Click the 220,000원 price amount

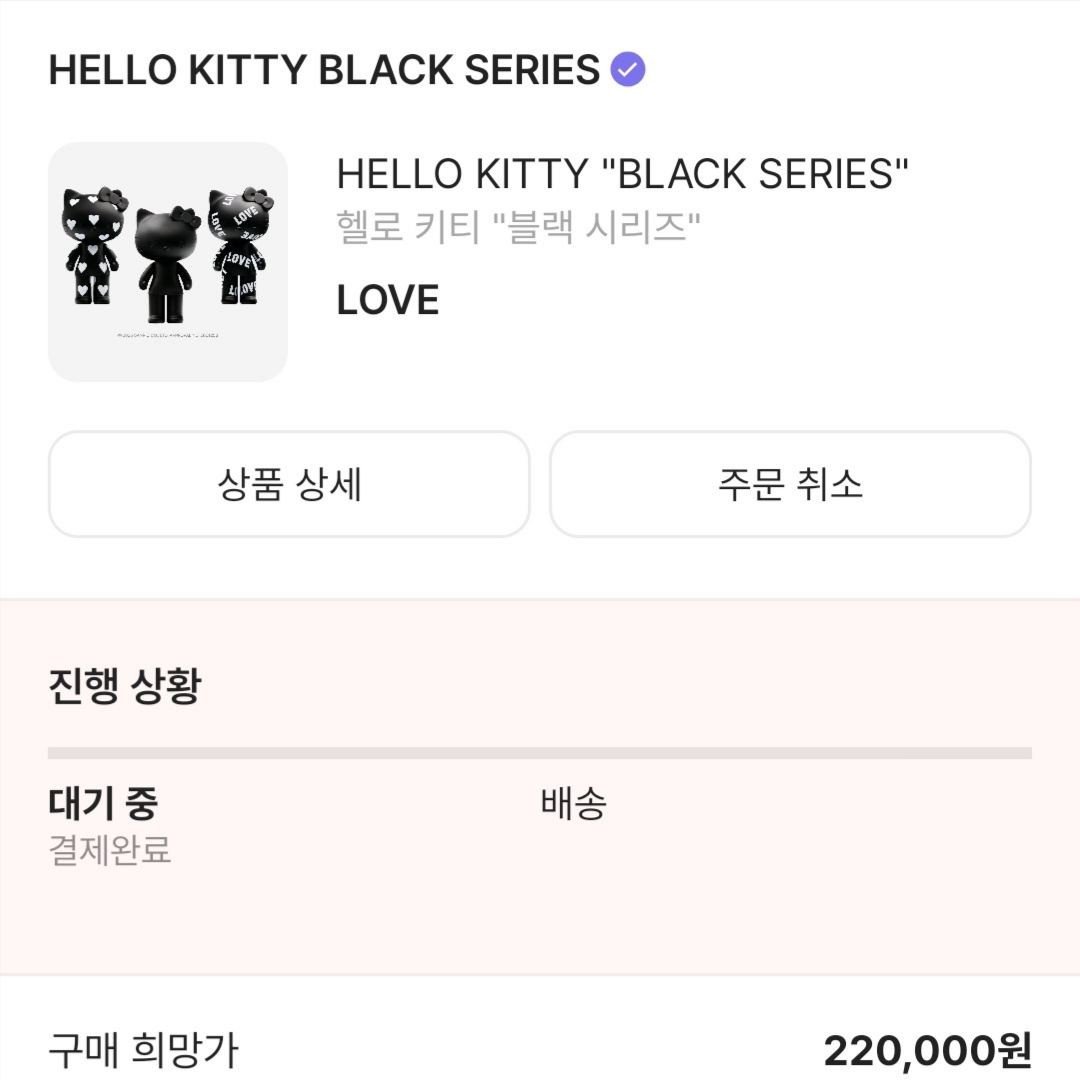coord(928,1050)
